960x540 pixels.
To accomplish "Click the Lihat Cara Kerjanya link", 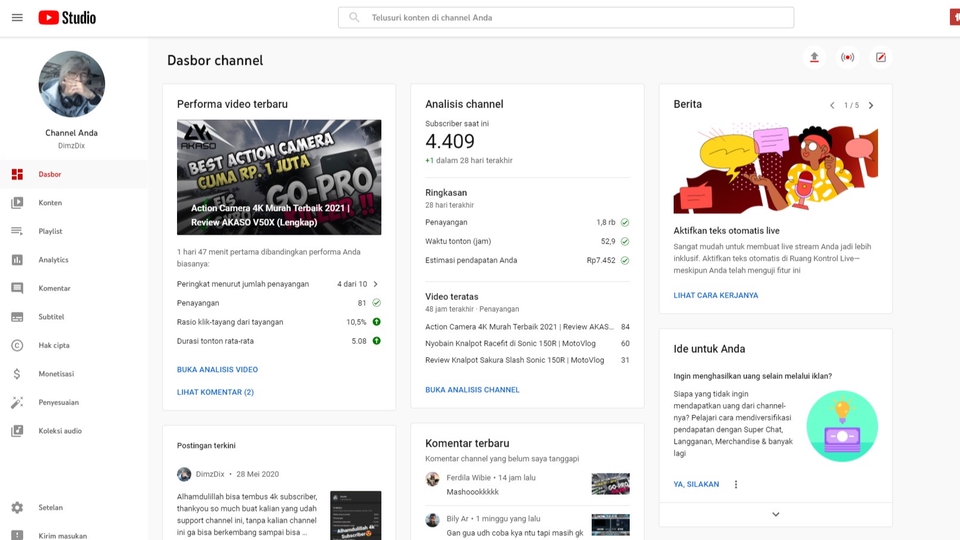I will (x=716, y=295).
